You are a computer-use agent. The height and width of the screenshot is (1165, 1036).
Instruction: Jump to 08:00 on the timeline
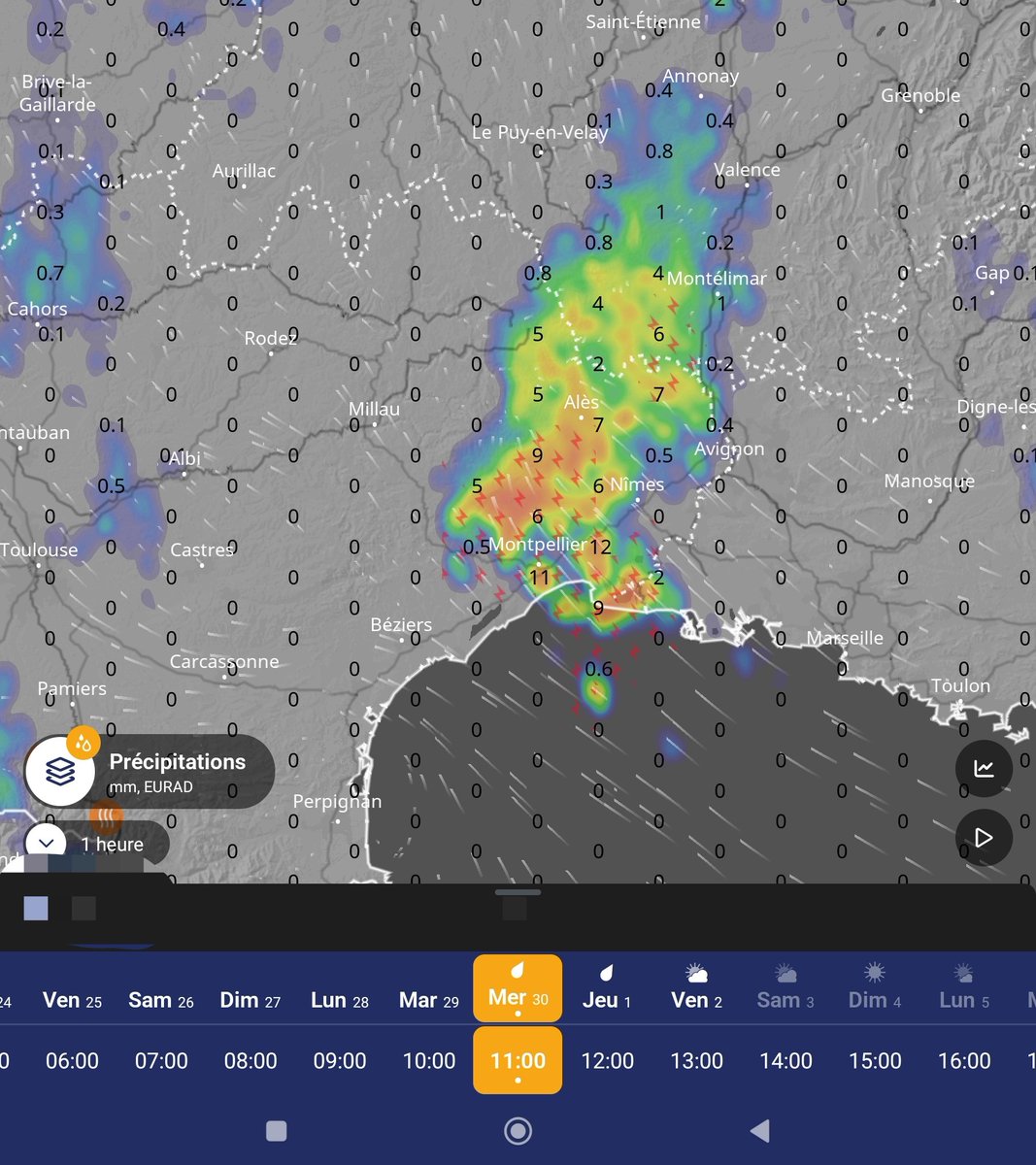(x=251, y=1060)
